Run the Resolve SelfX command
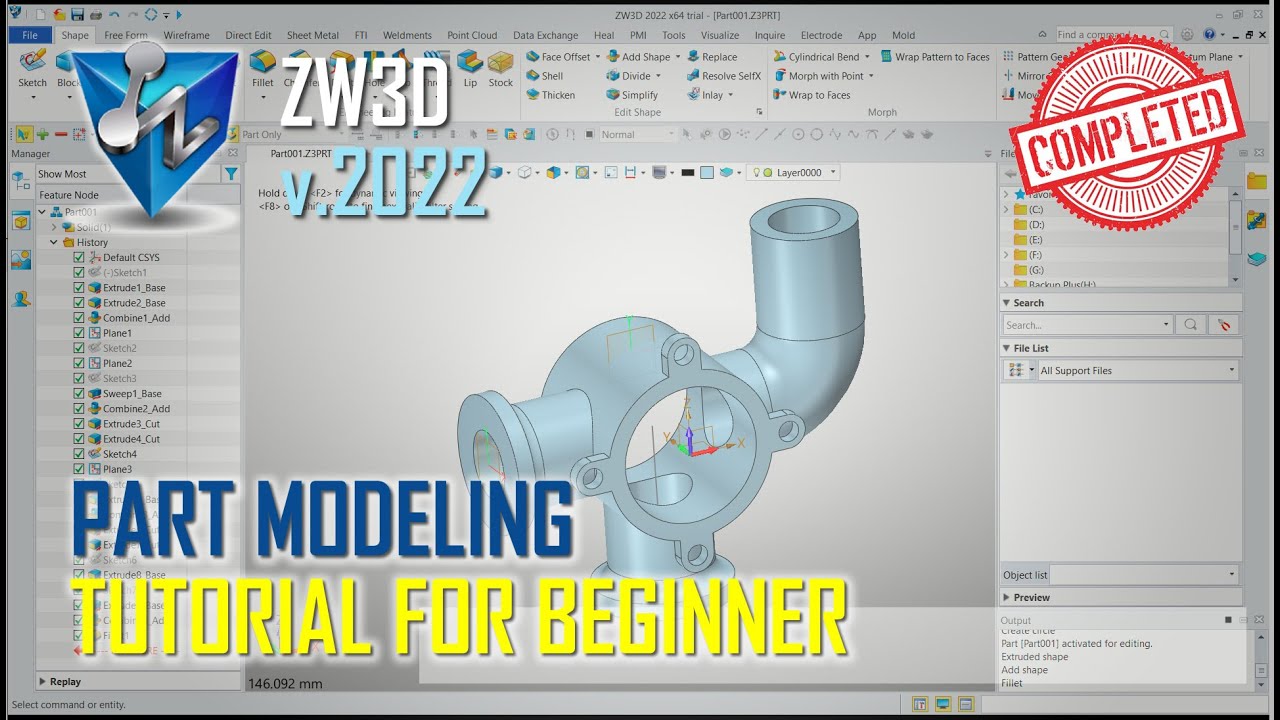Viewport: 1280px width, 720px height. pos(723,76)
